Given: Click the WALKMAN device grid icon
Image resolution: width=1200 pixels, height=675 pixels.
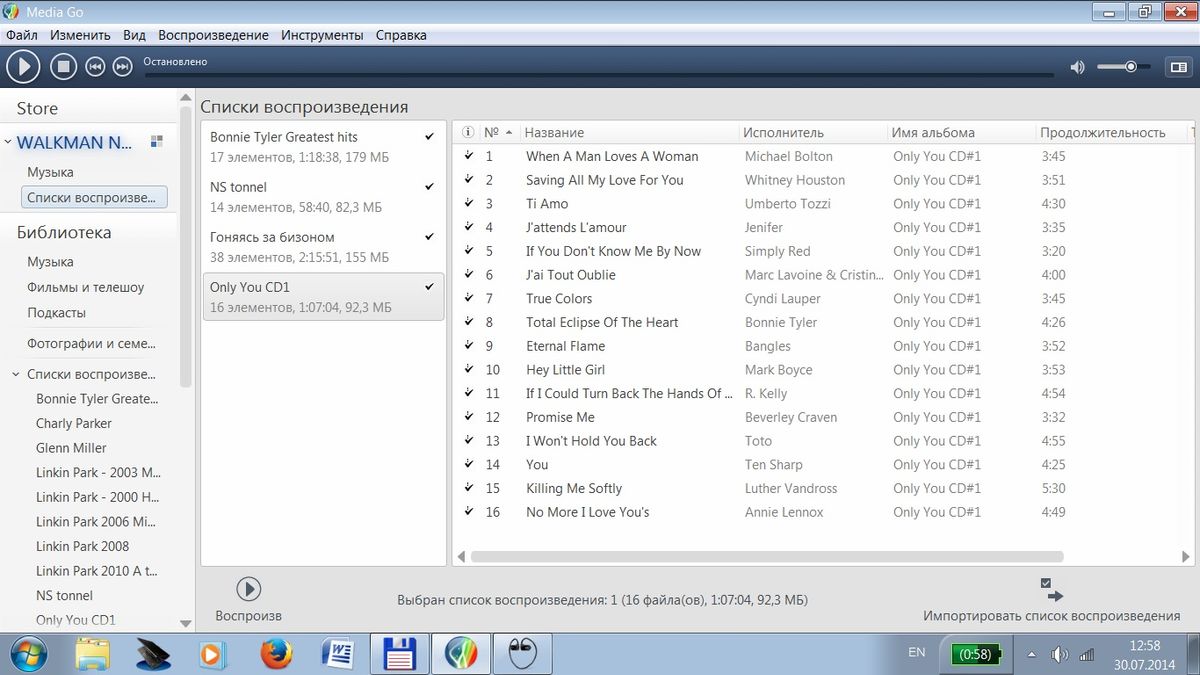Looking at the screenshot, I should coord(156,142).
